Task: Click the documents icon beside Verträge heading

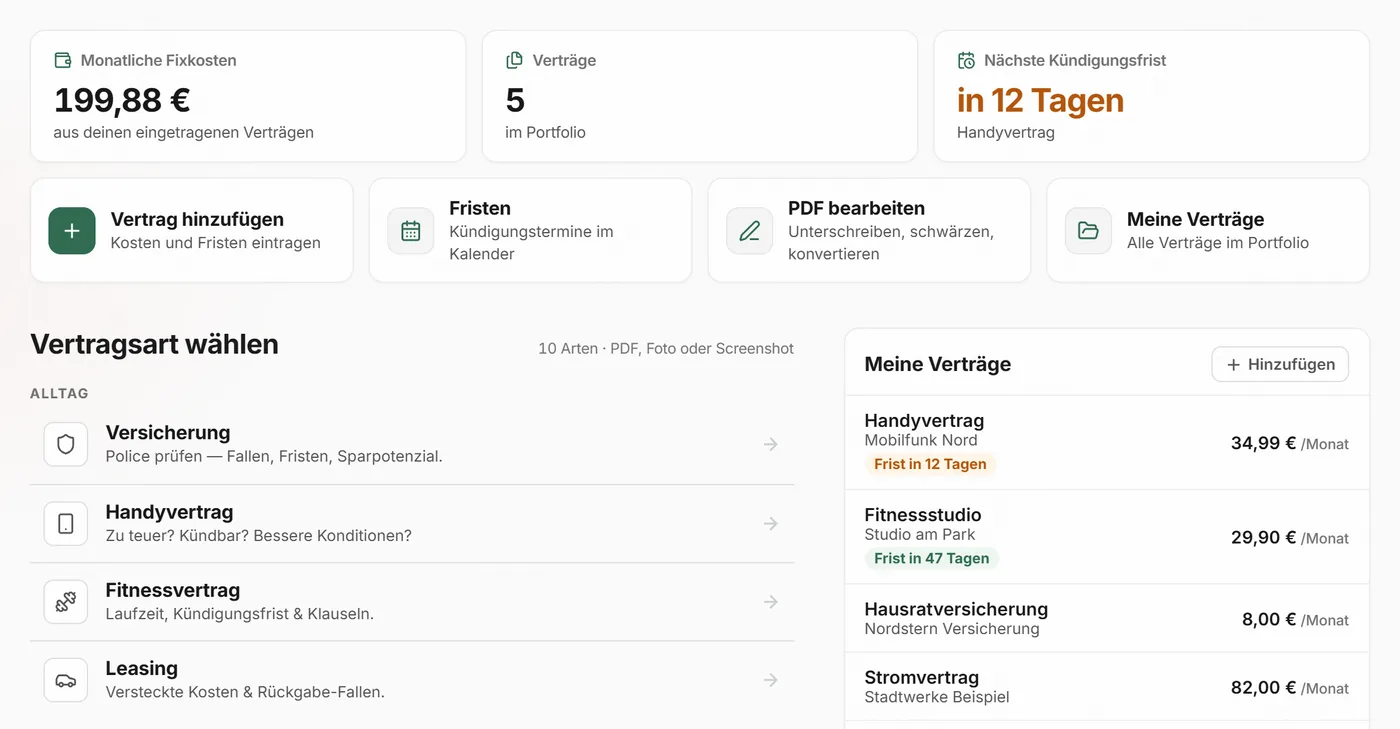Action: (x=515, y=60)
